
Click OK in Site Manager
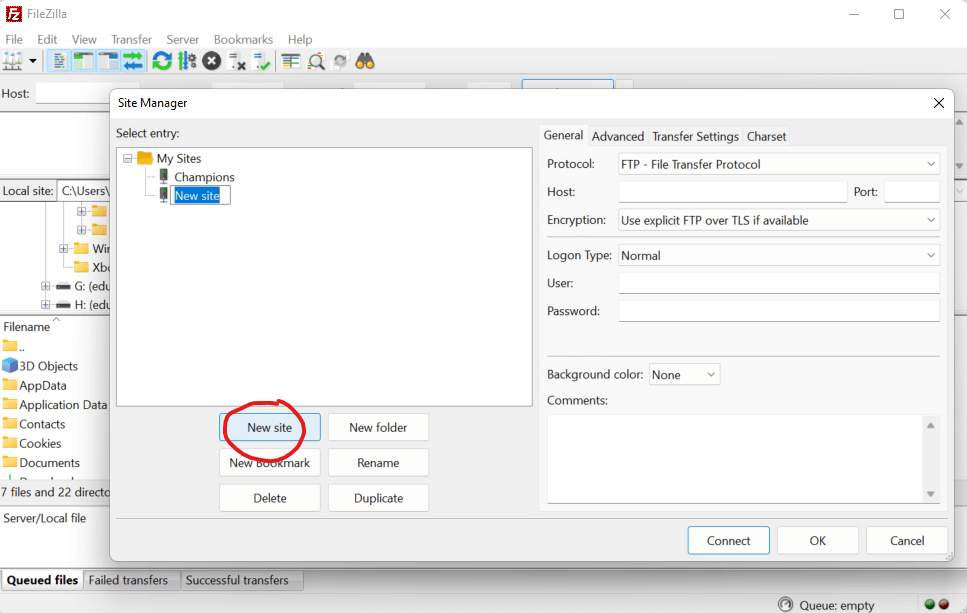[817, 541]
